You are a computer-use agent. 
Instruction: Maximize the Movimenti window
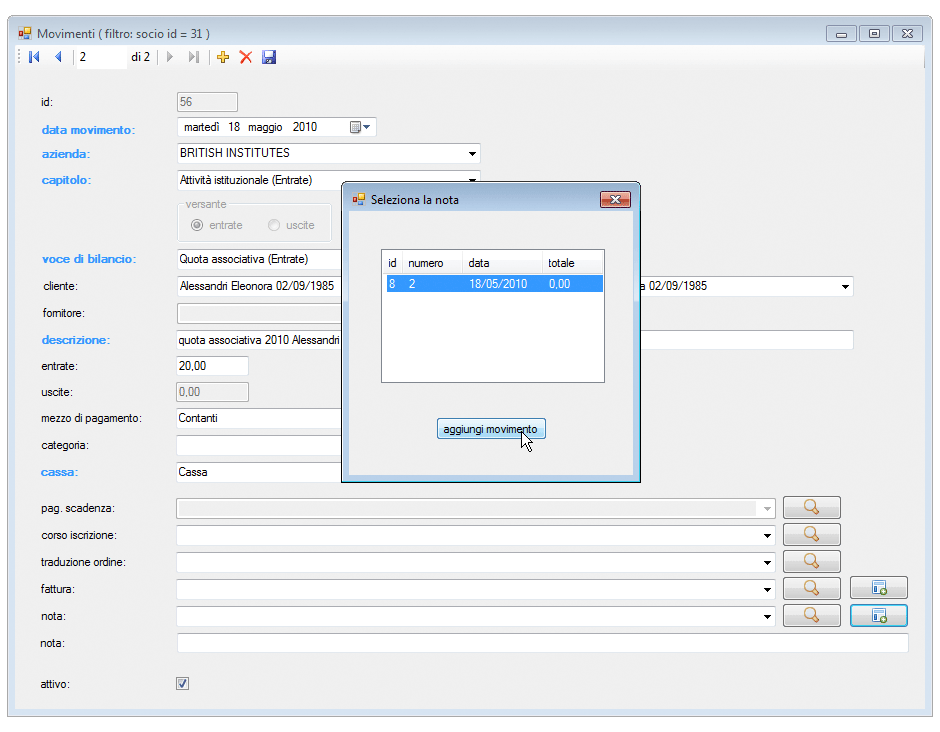[874, 34]
